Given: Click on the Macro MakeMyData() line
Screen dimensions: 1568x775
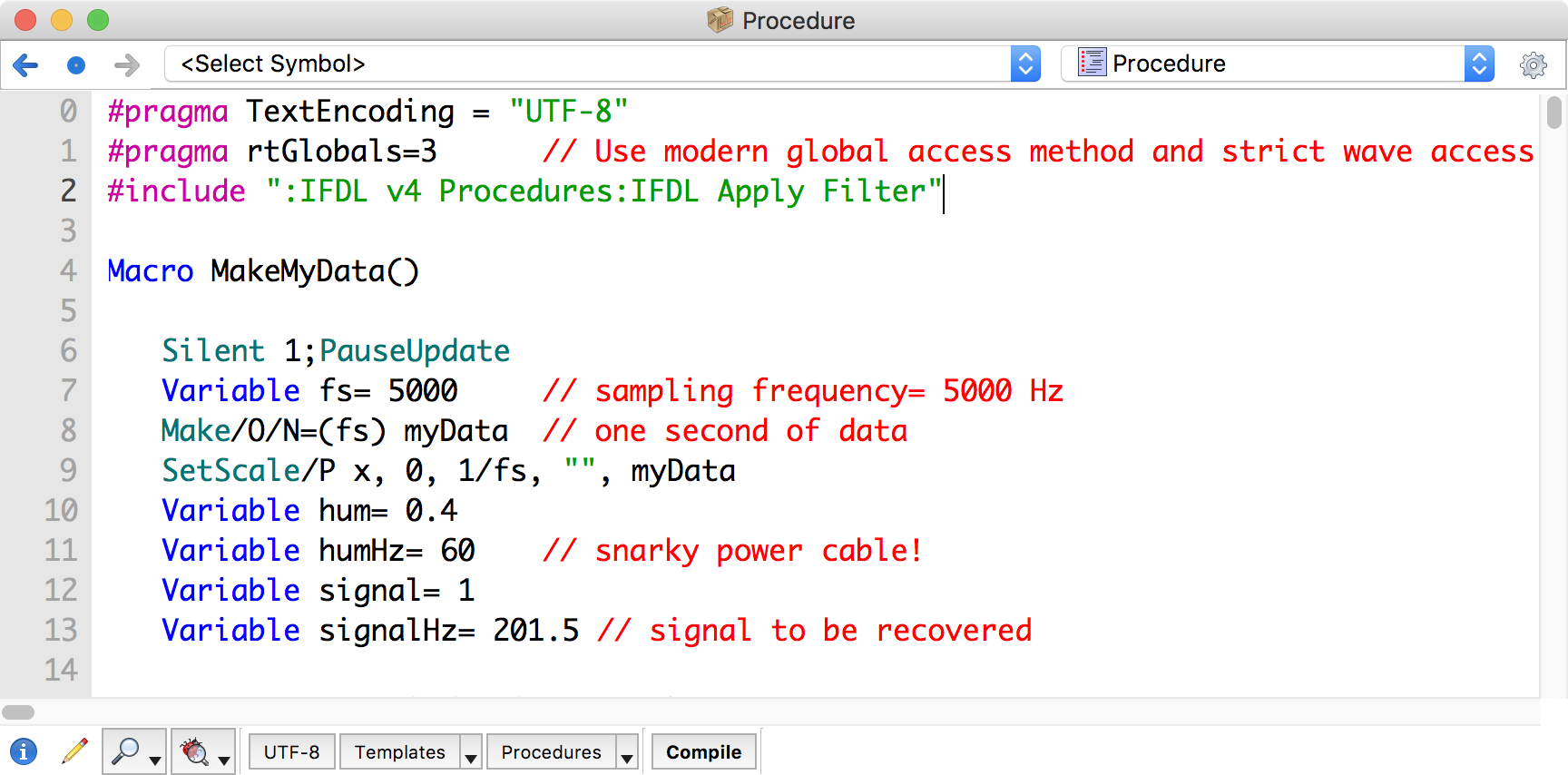Looking at the screenshot, I should tap(263, 271).
